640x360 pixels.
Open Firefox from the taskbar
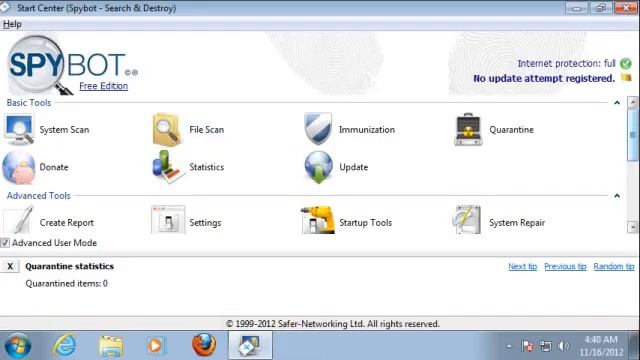[x=204, y=345]
